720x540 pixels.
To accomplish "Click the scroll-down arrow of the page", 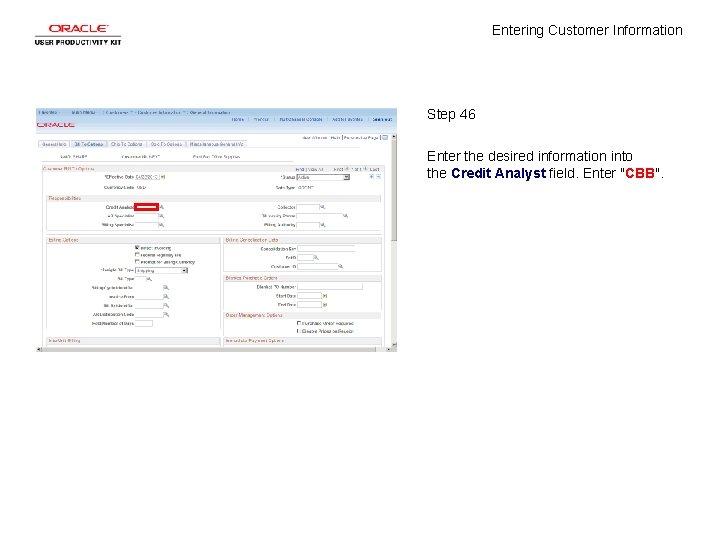I will tap(394, 344).
